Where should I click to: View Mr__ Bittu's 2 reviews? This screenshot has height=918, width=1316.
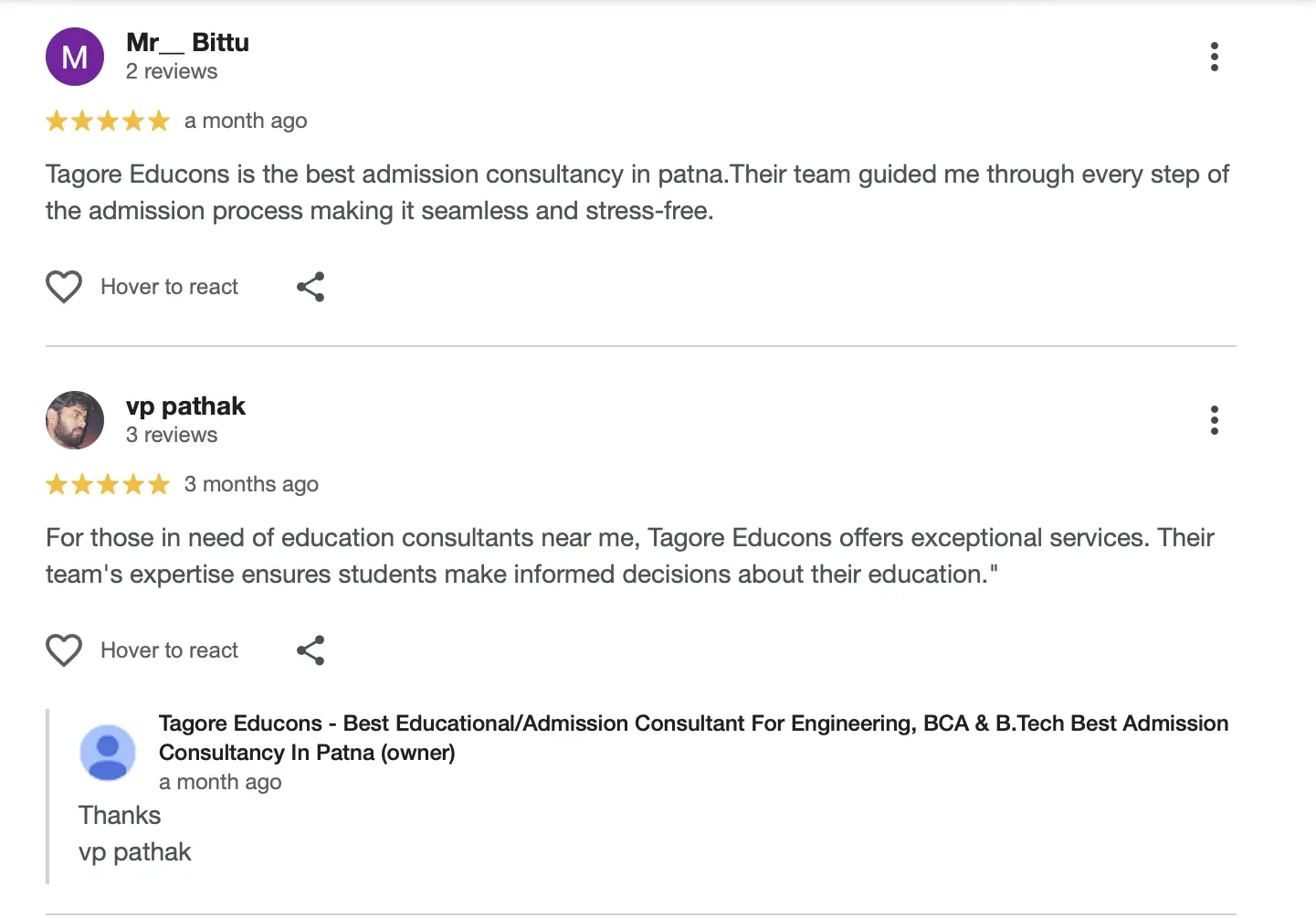(172, 71)
